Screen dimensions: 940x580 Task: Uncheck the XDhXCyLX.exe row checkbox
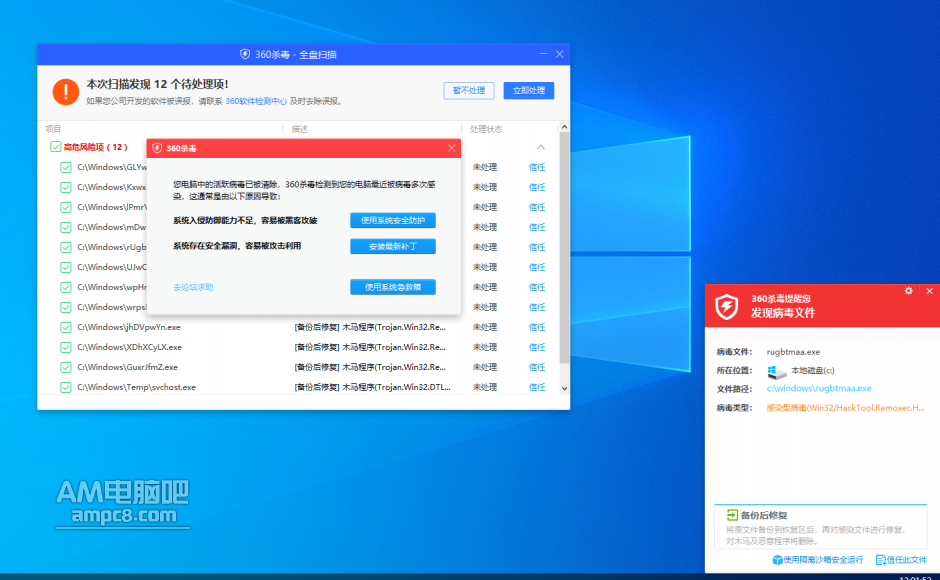pyautogui.click(x=66, y=347)
